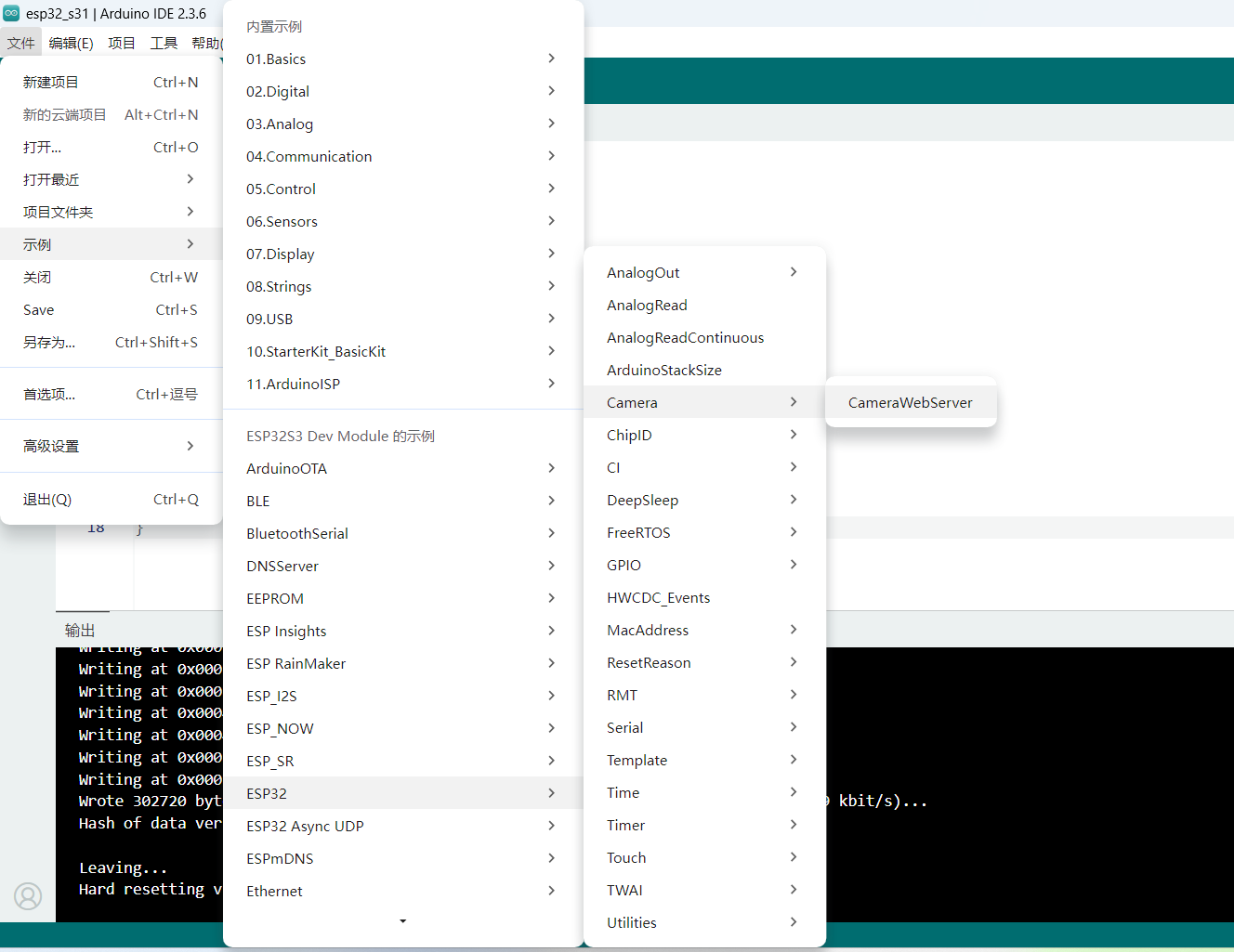The image size is (1234, 952).
Task: Open DeepSleep submenu
Action: point(704,500)
